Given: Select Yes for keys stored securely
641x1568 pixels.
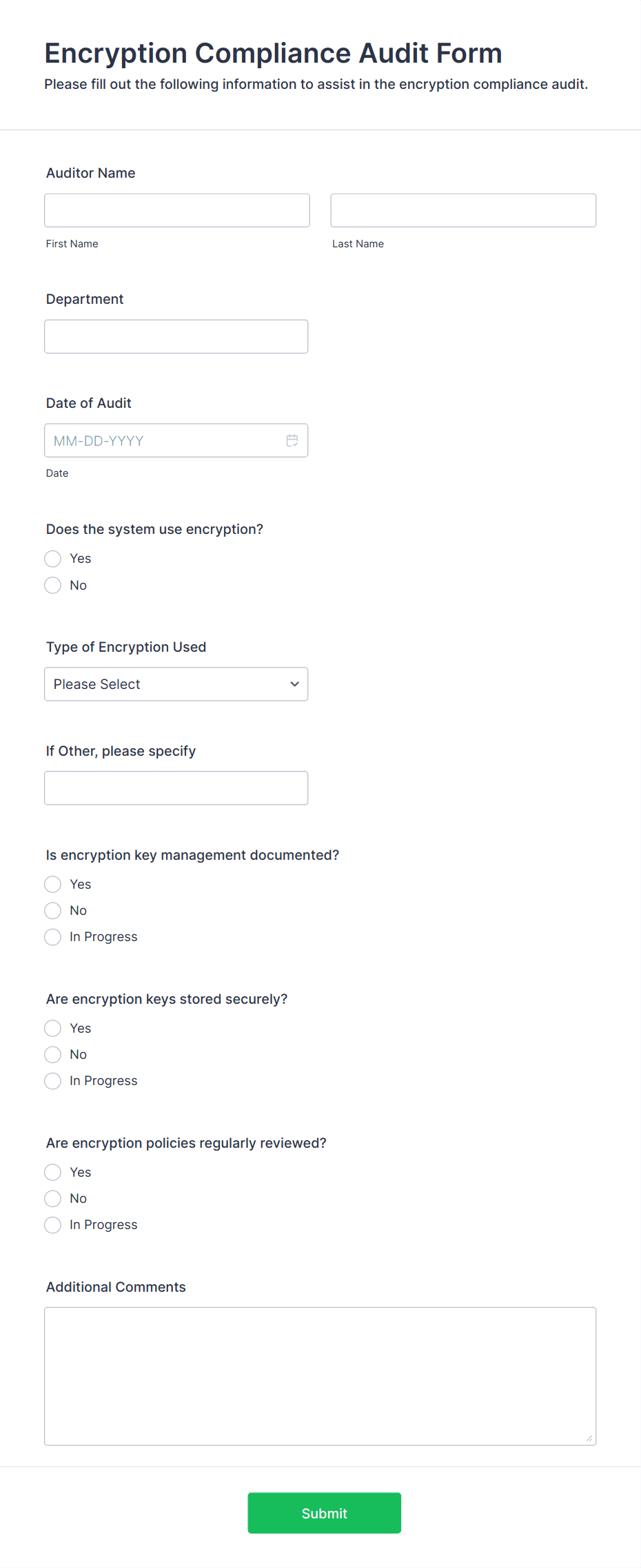Looking at the screenshot, I should tap(53, 1029).
